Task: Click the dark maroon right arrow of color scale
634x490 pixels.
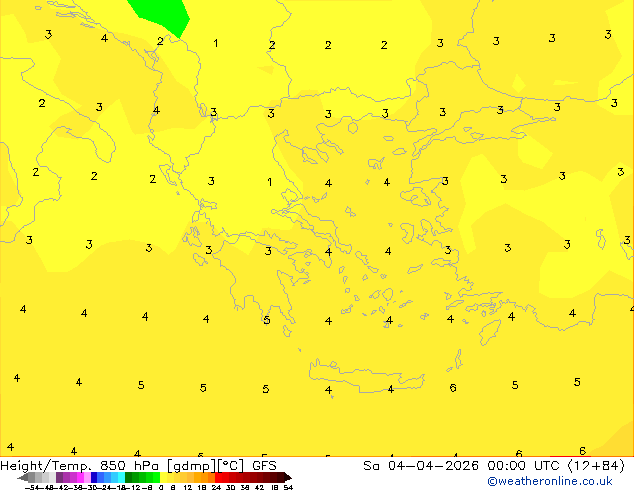Action: point(288,477)
